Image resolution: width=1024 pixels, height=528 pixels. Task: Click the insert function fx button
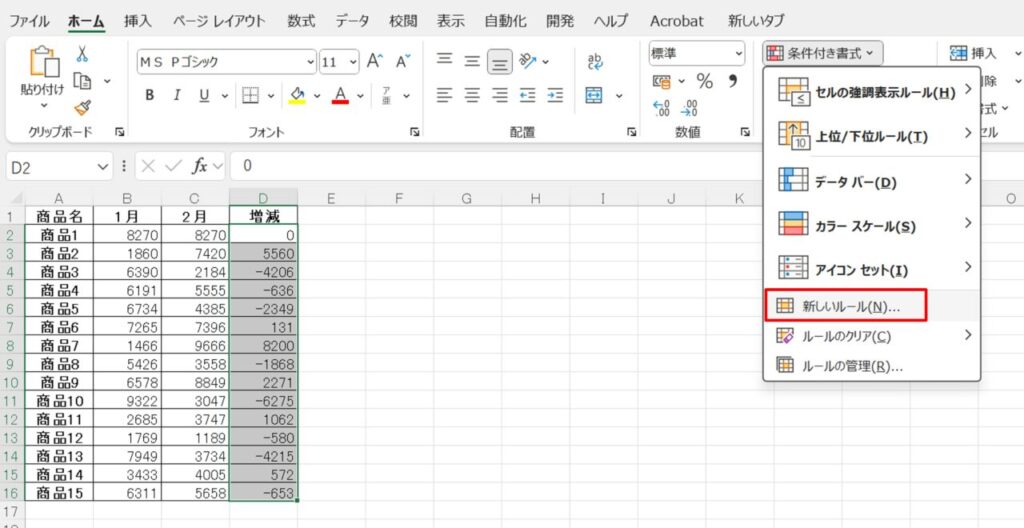pyautogui.click(x=199, y=167)
